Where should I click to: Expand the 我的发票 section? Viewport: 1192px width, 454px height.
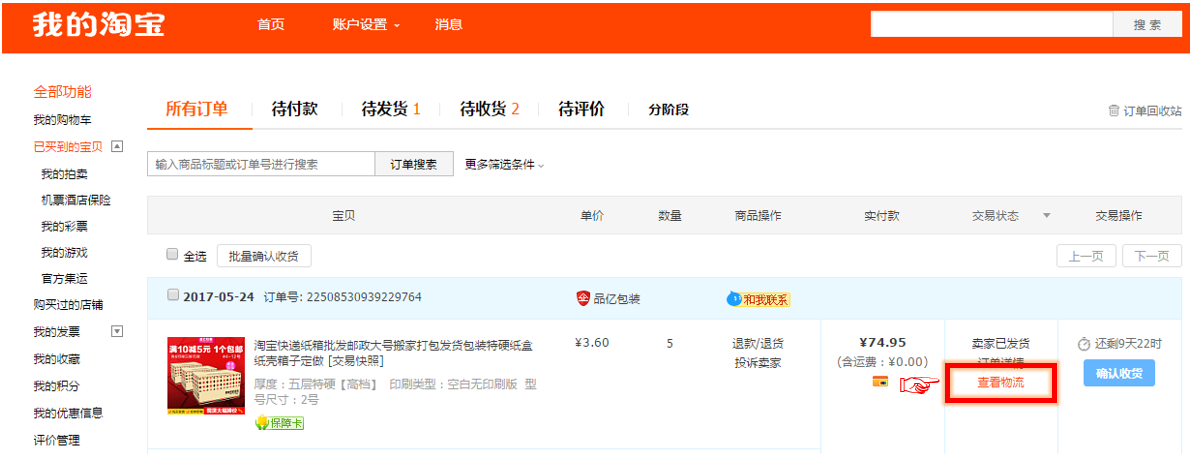[x=117, y=331]
